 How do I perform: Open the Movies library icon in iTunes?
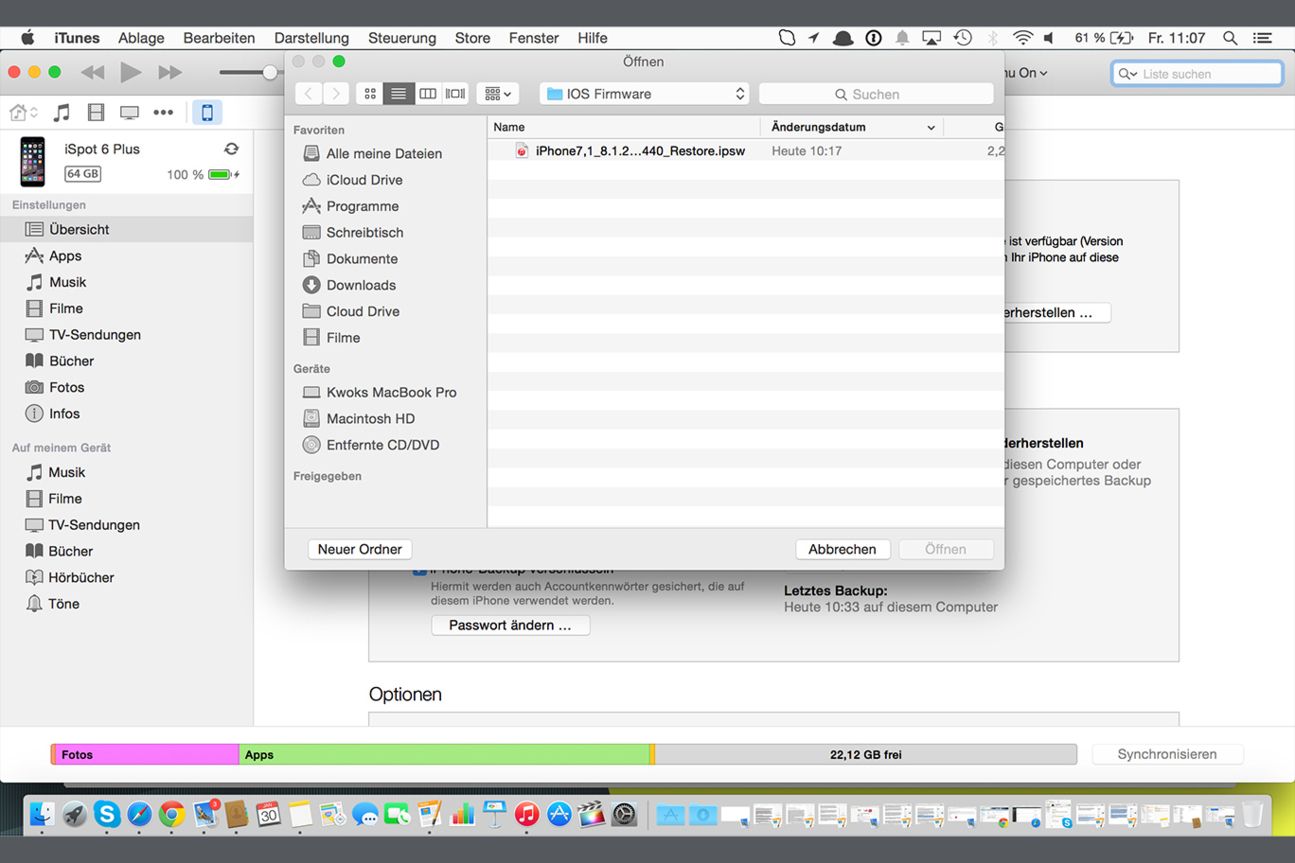pyautogui.click(x=96, y=112)
